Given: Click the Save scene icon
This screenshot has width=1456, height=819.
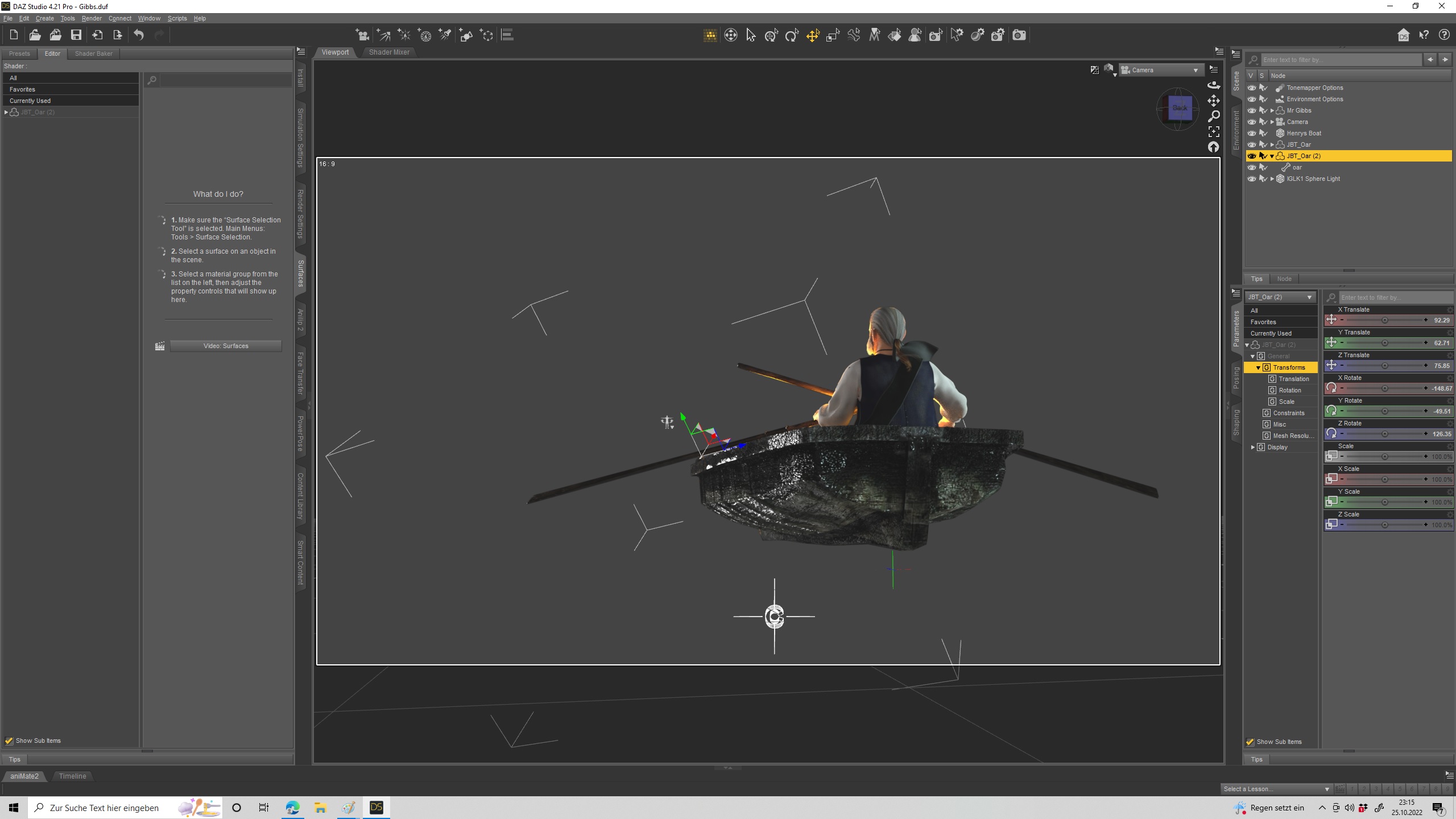Looking at the screenshot, I should point(76,35).
